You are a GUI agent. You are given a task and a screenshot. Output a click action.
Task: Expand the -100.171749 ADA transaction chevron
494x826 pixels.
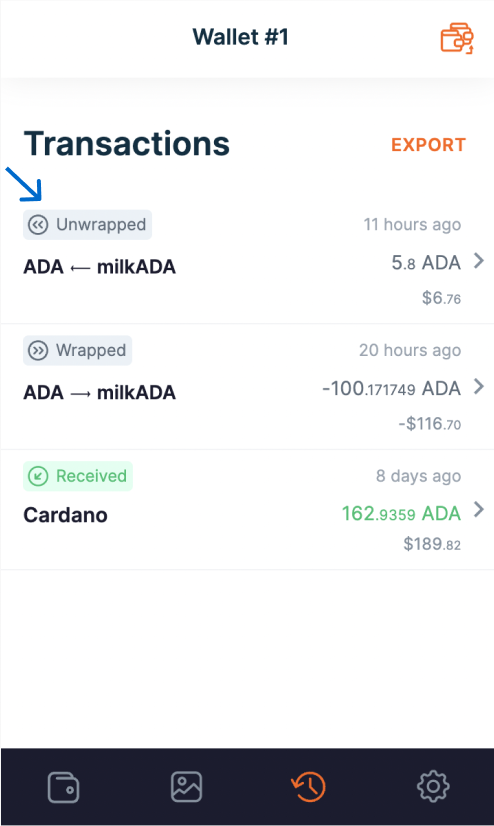click(x=478, y=386)
